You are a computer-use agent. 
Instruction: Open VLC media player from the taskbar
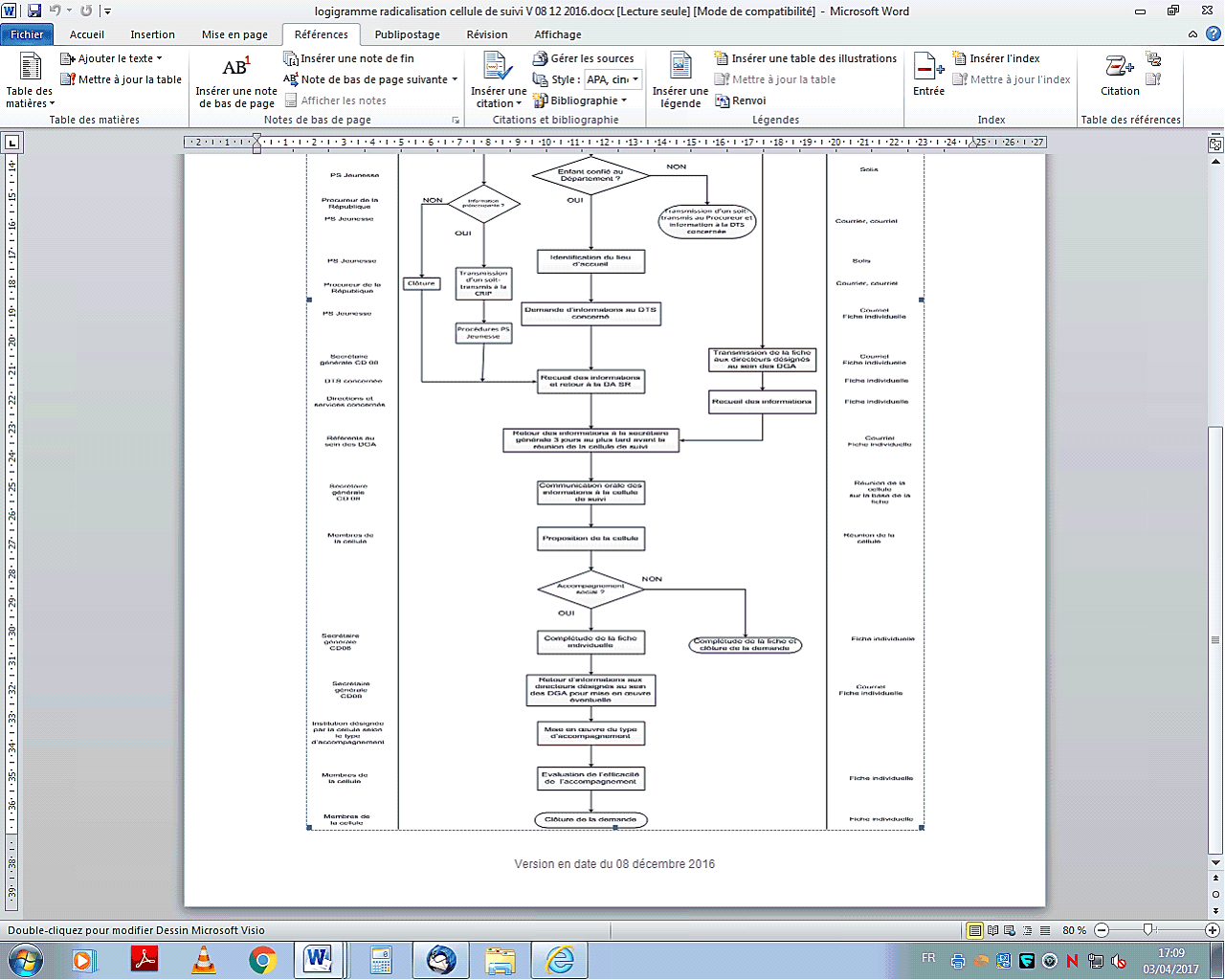(x=204, y=959)
